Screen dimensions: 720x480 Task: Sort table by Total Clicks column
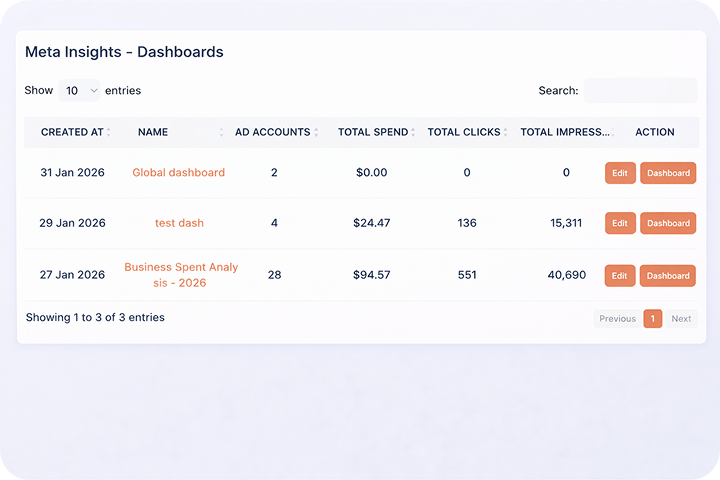click(506, 132)
